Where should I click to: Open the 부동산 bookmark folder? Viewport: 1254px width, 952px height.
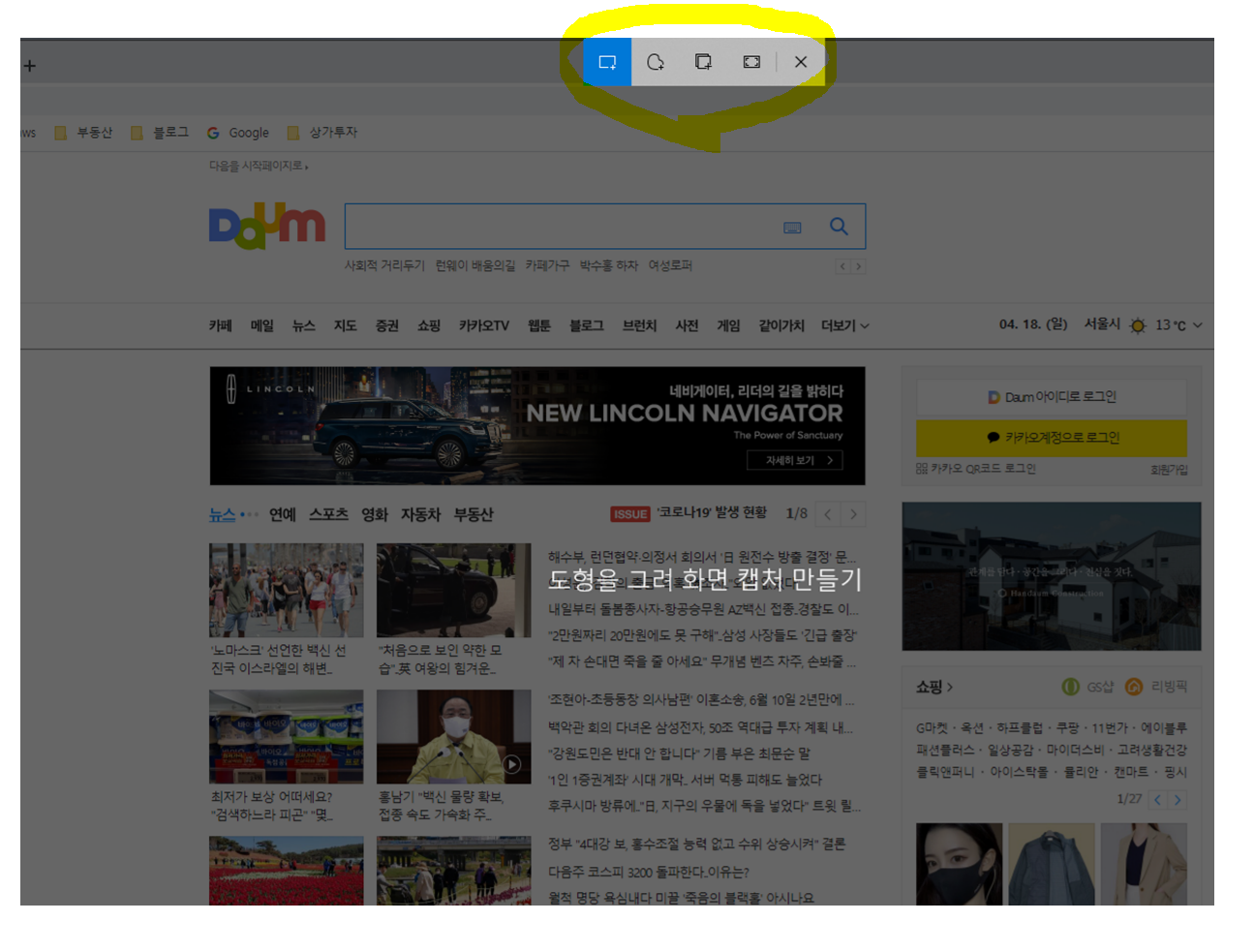[x=84, y=133]
